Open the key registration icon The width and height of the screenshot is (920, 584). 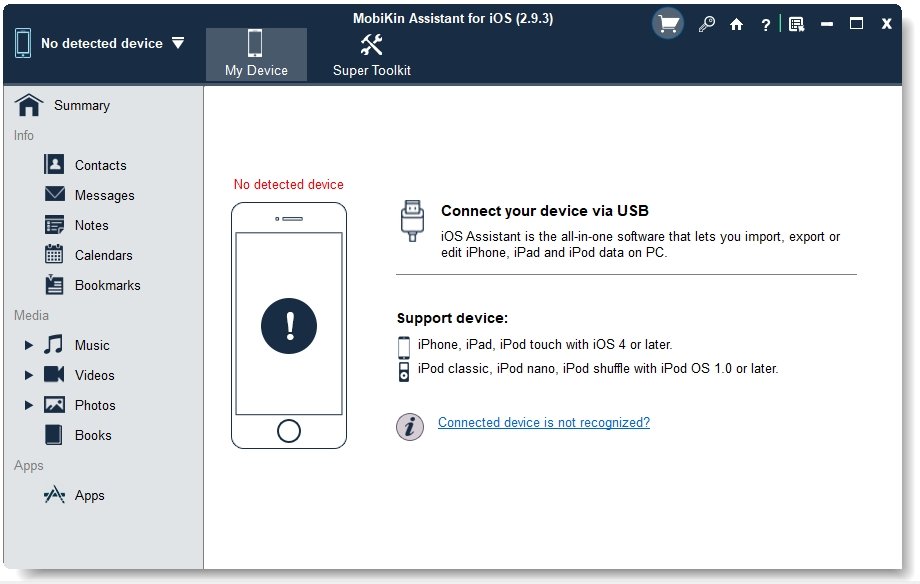pyautogui.click(x=706, y=25)
